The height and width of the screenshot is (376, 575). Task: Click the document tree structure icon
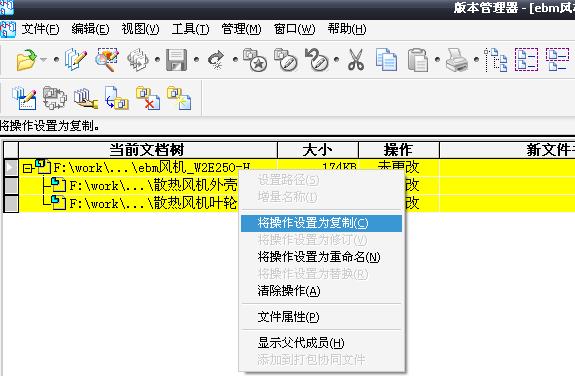click(x=495, y=60)
